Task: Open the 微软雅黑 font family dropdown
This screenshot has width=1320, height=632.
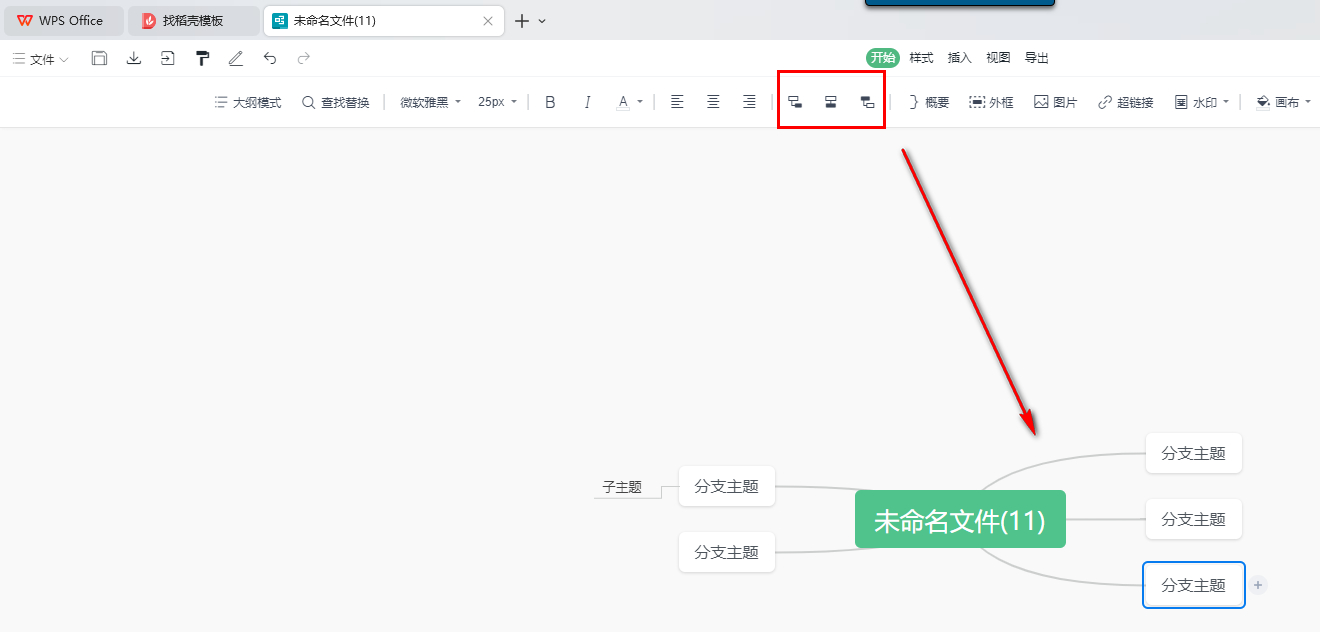Action: [x=431, y=102]
